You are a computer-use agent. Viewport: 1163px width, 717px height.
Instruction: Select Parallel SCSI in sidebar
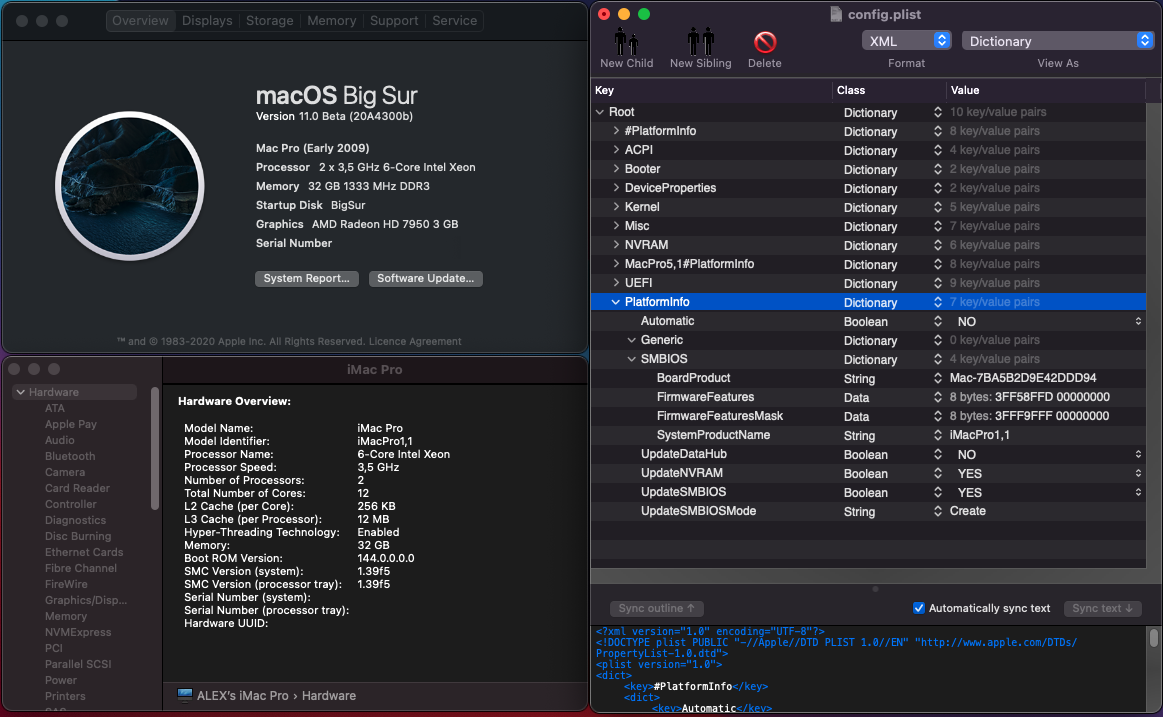(x=78, y=664)
